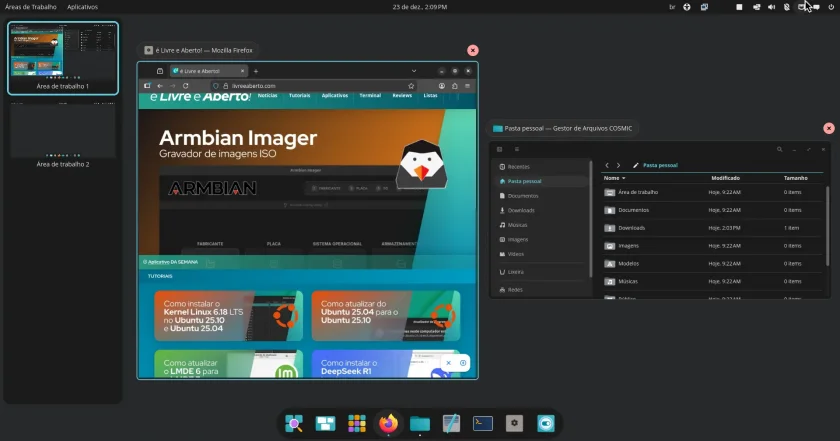Screen dimensions: 840x441
Task: Open the app library grid icon in dock
Action: 357,423
